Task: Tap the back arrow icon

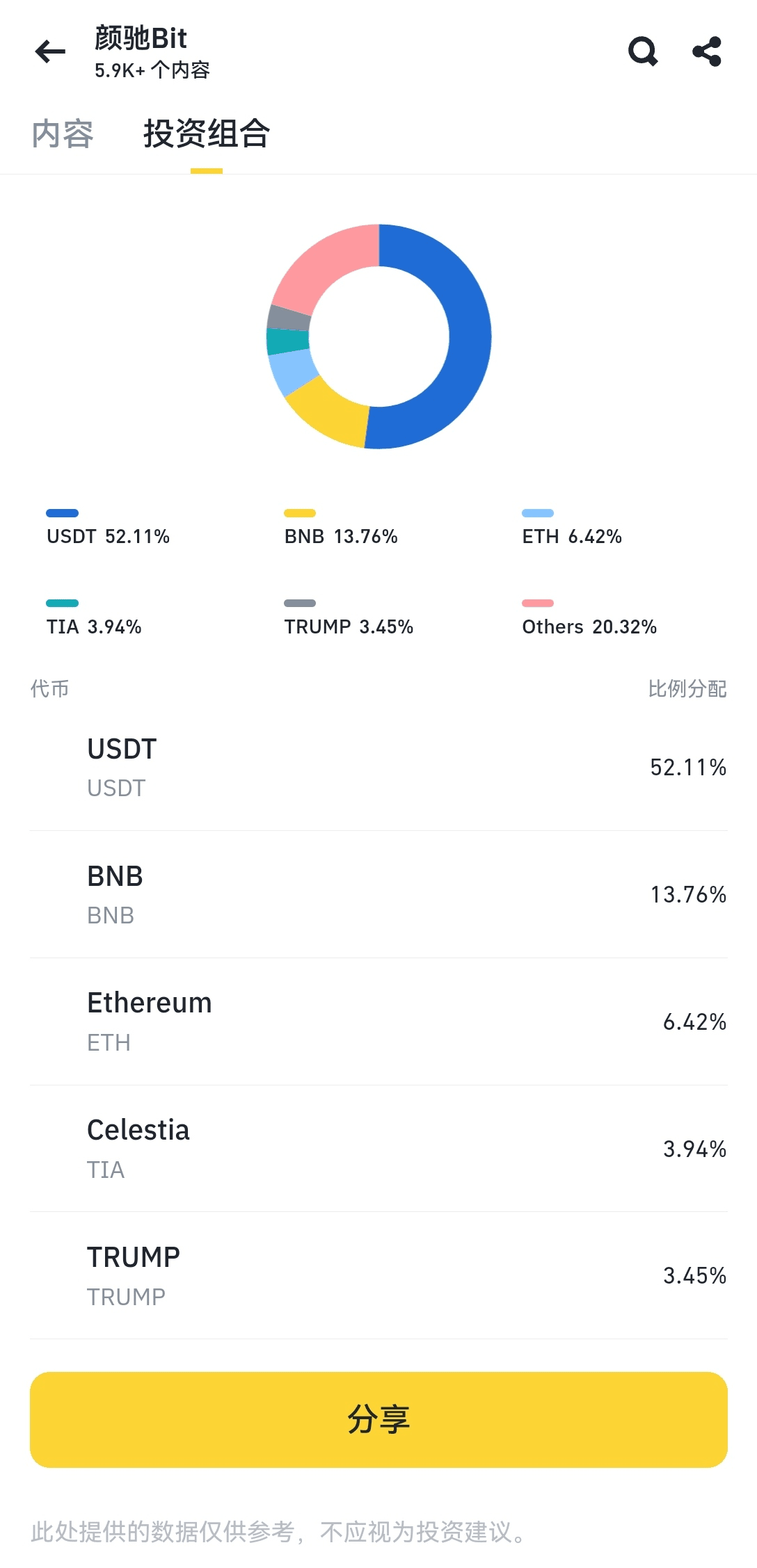Action: 50,51
